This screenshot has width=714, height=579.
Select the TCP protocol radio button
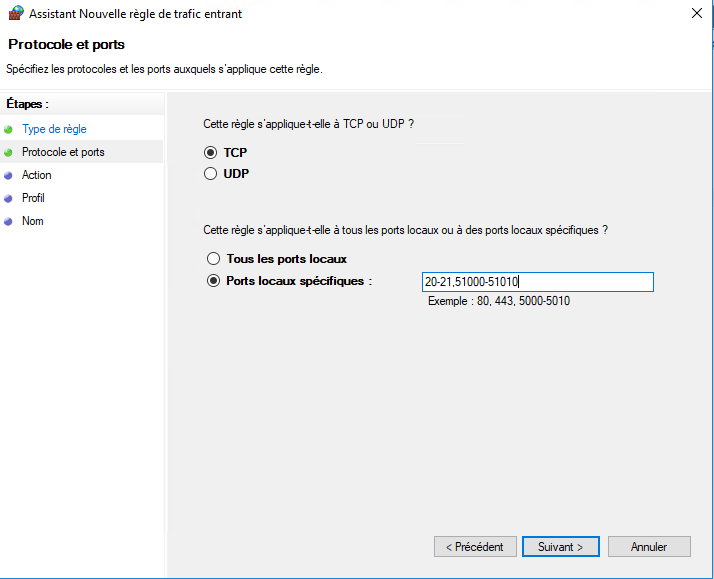[210, 152]
